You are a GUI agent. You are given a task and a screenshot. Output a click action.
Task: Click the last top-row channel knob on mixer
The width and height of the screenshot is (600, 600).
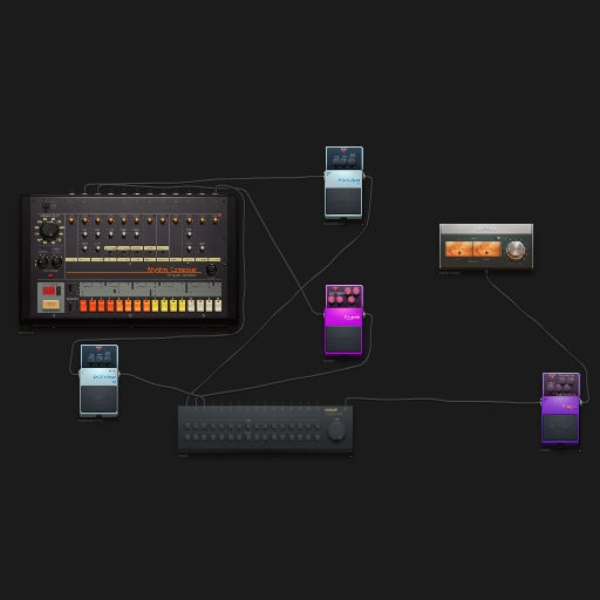click(317, 426)
